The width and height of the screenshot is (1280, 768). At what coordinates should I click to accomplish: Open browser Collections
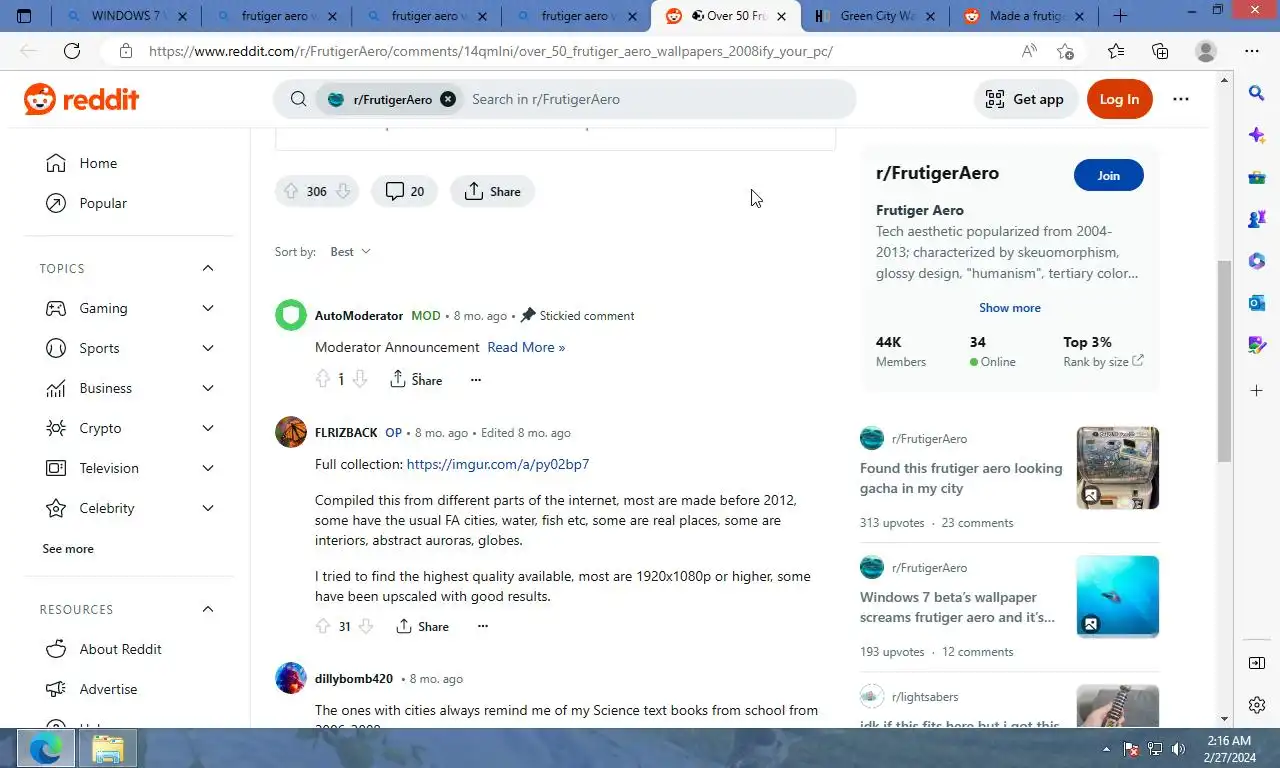click(x=1160, y=51)
